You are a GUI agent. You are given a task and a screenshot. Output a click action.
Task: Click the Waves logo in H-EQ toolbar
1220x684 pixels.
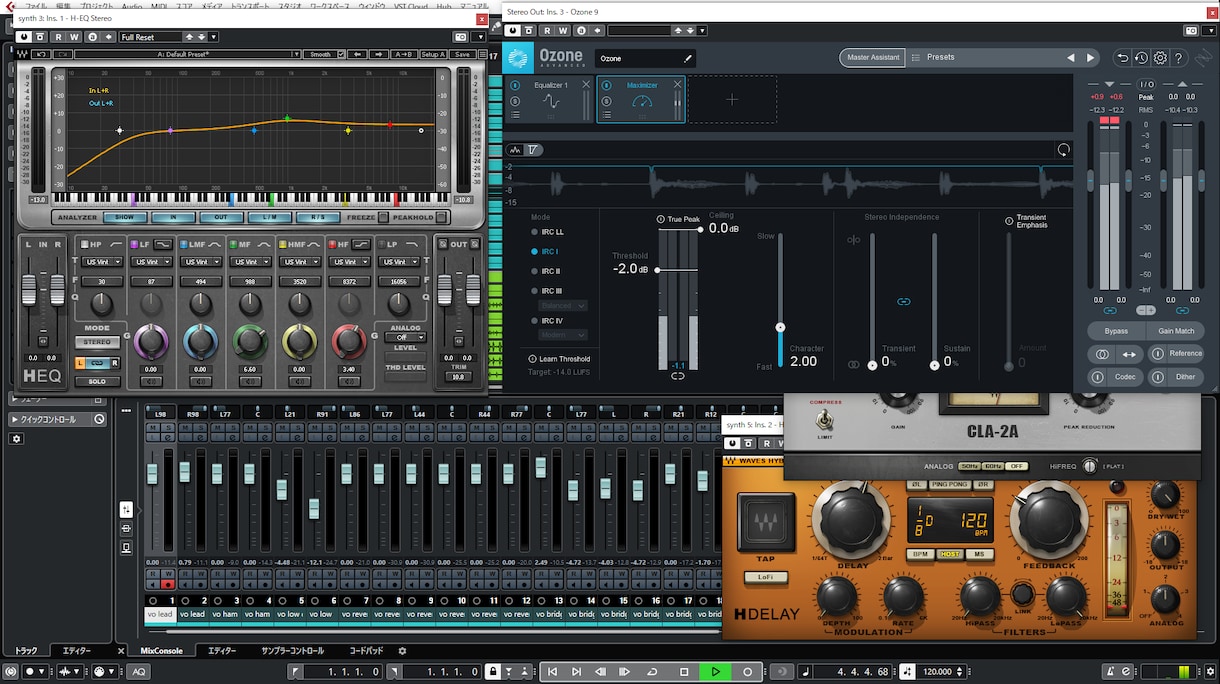tap(22, 54)
